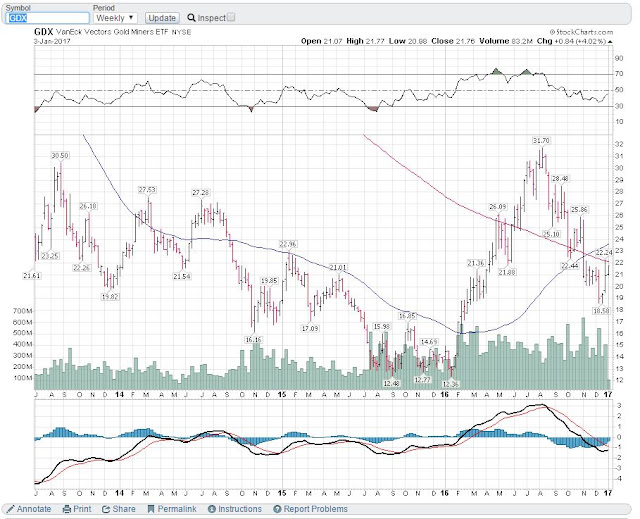Open the Share link
This screenshot has width=640, height=519.
tap(124, 509)
